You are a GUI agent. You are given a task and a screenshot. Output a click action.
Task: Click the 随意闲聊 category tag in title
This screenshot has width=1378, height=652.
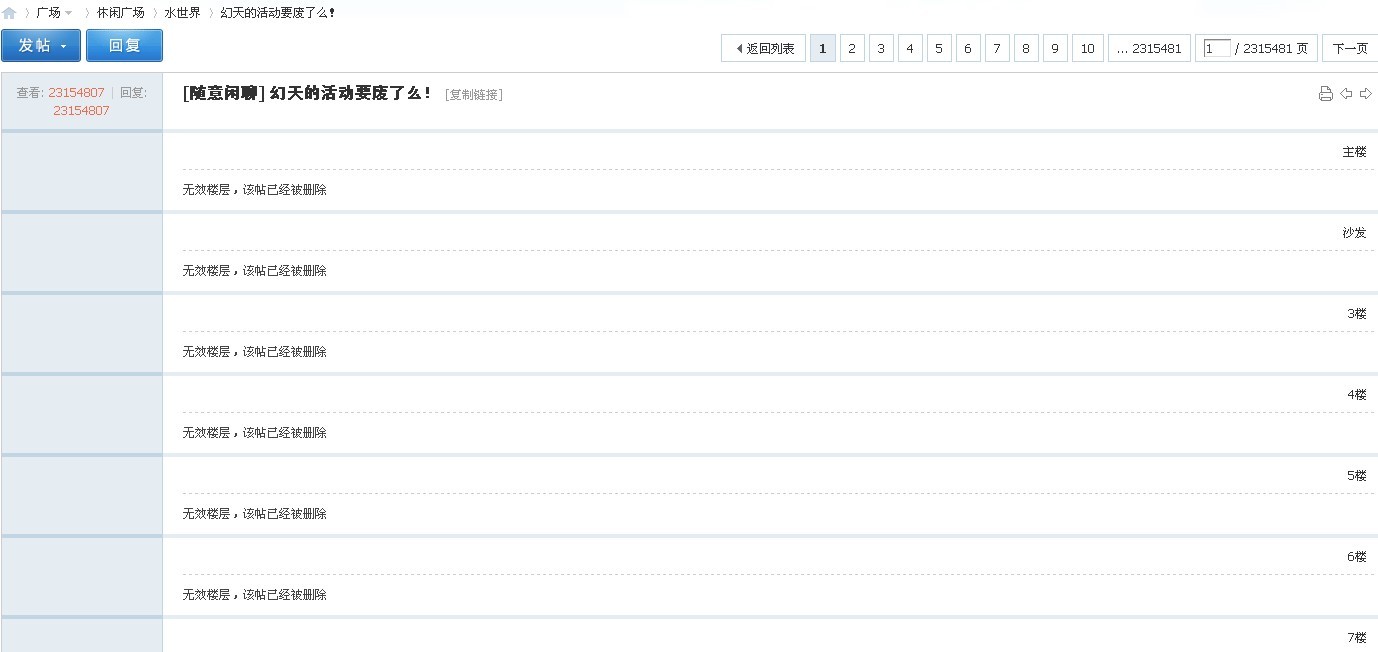click(224, 93)
